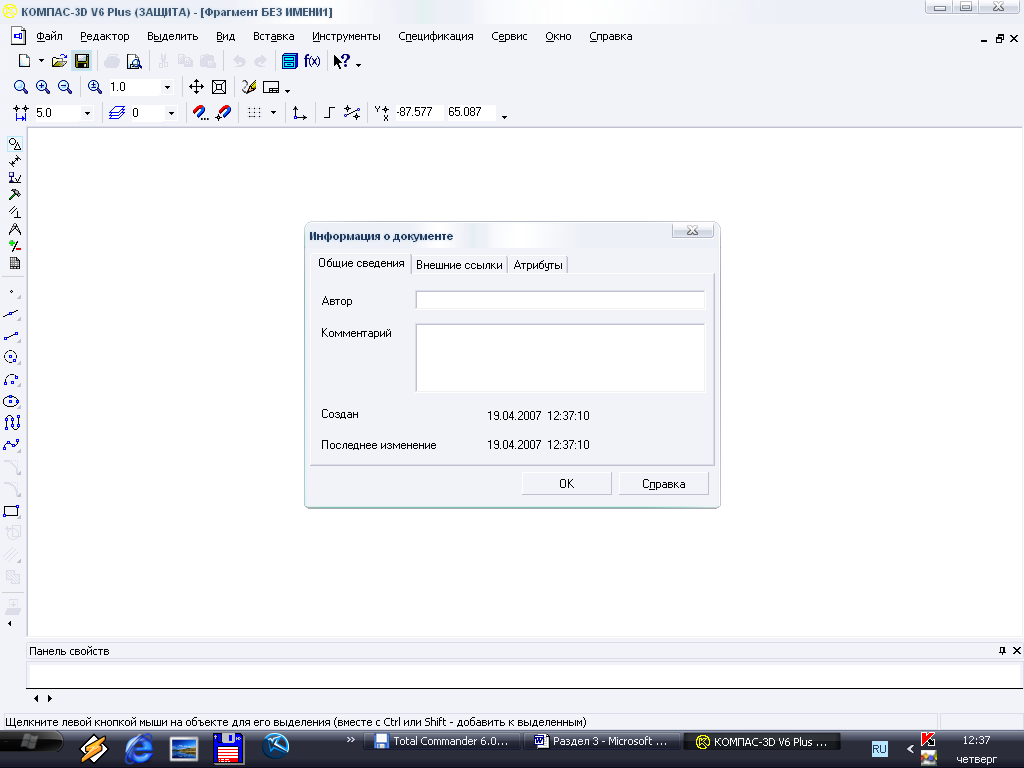The image size is (1024, 768).
Task: Open a file with the folder icon
Action: pyautogui.click(x=59, y=61)
